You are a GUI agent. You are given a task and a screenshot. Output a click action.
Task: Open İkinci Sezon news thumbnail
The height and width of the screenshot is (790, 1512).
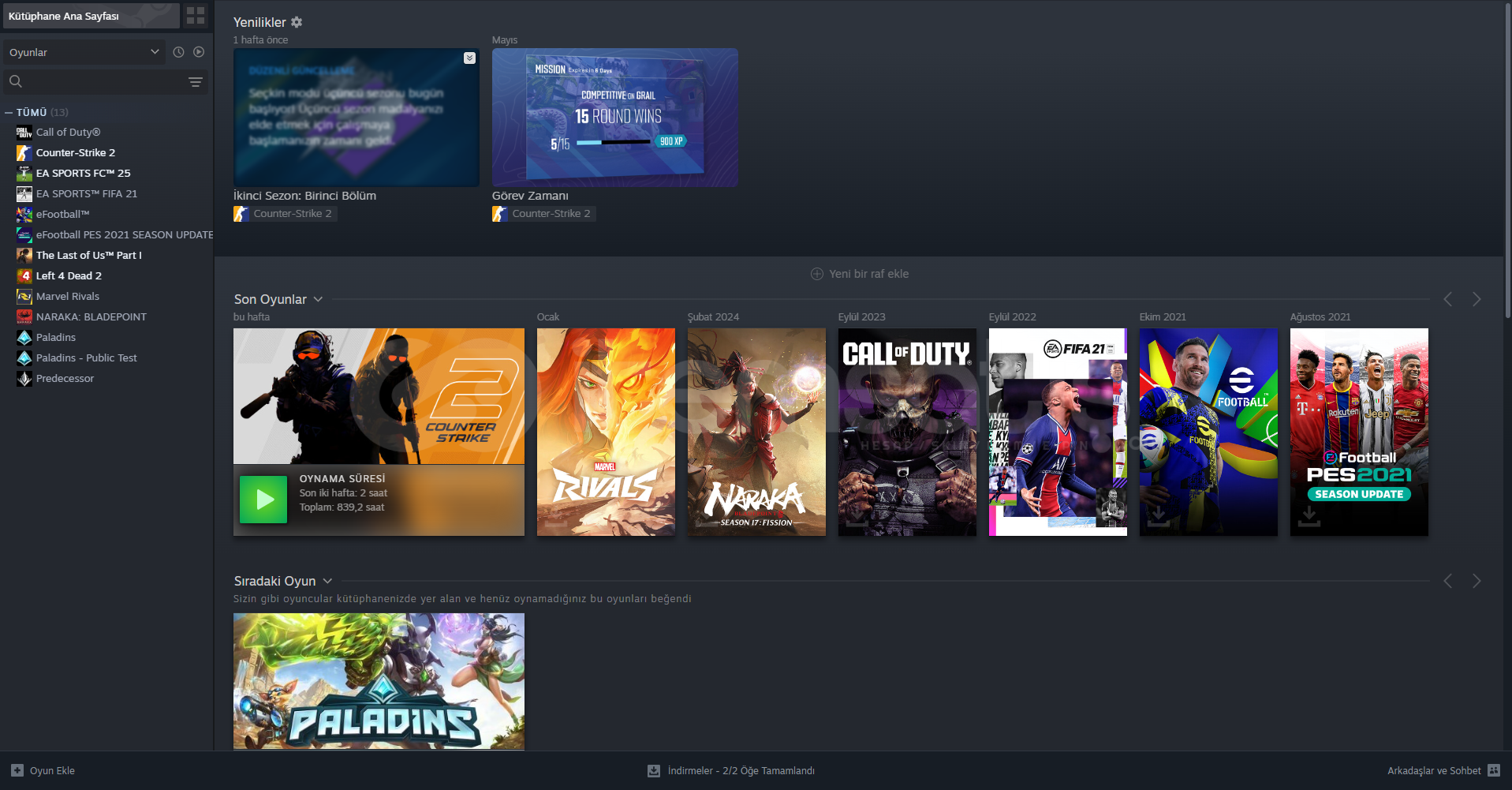(x=356, y=118)
